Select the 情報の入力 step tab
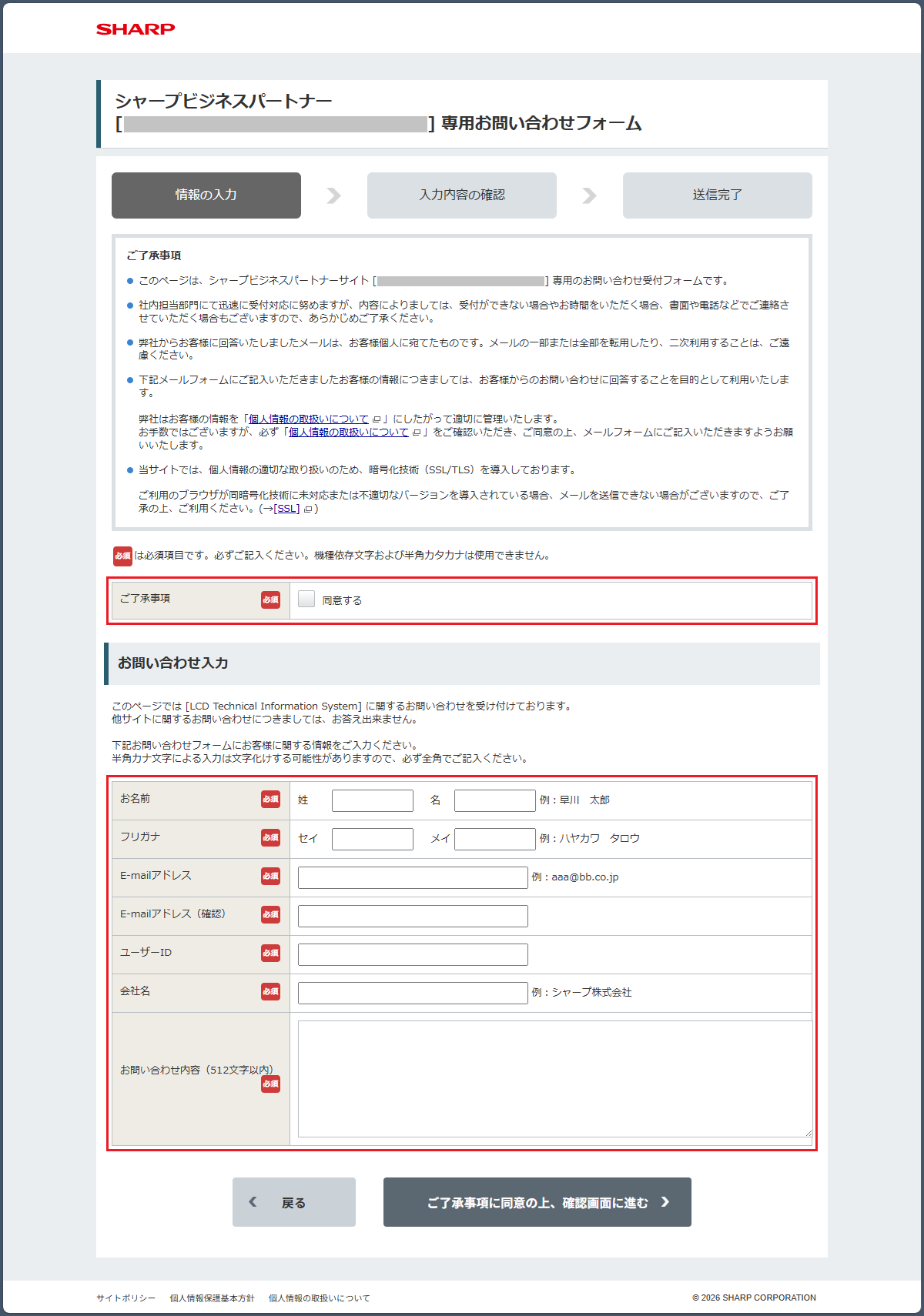 [x=206, y=195]
